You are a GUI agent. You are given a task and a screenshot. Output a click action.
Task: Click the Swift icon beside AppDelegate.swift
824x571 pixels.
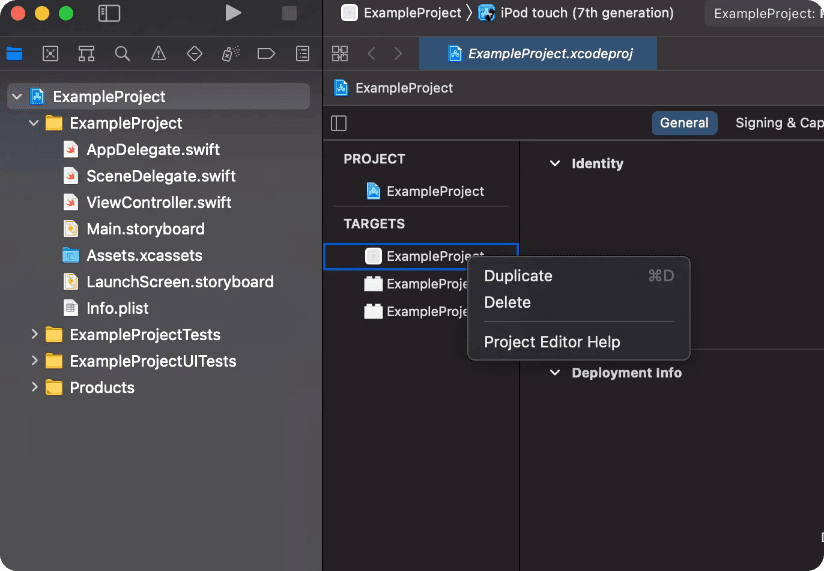71,150
